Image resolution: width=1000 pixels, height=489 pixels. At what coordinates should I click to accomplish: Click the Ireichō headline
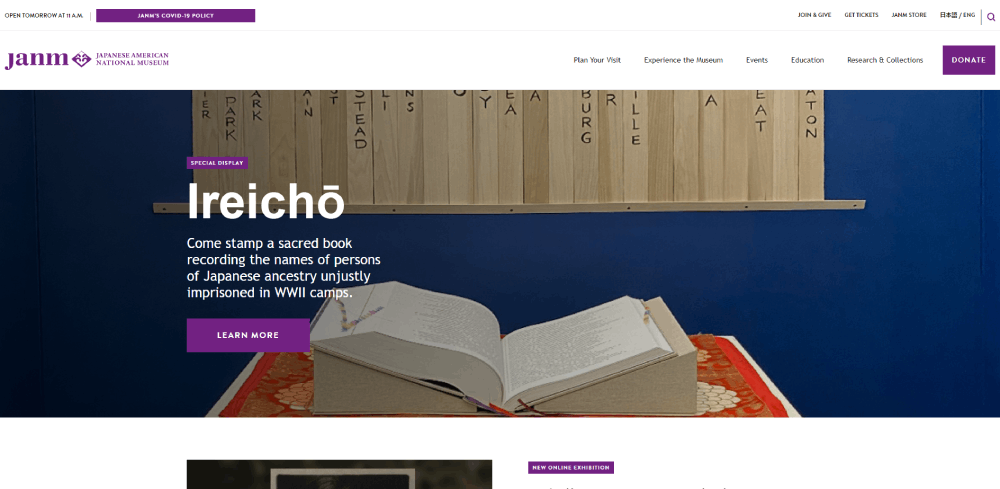pos(265,201)
